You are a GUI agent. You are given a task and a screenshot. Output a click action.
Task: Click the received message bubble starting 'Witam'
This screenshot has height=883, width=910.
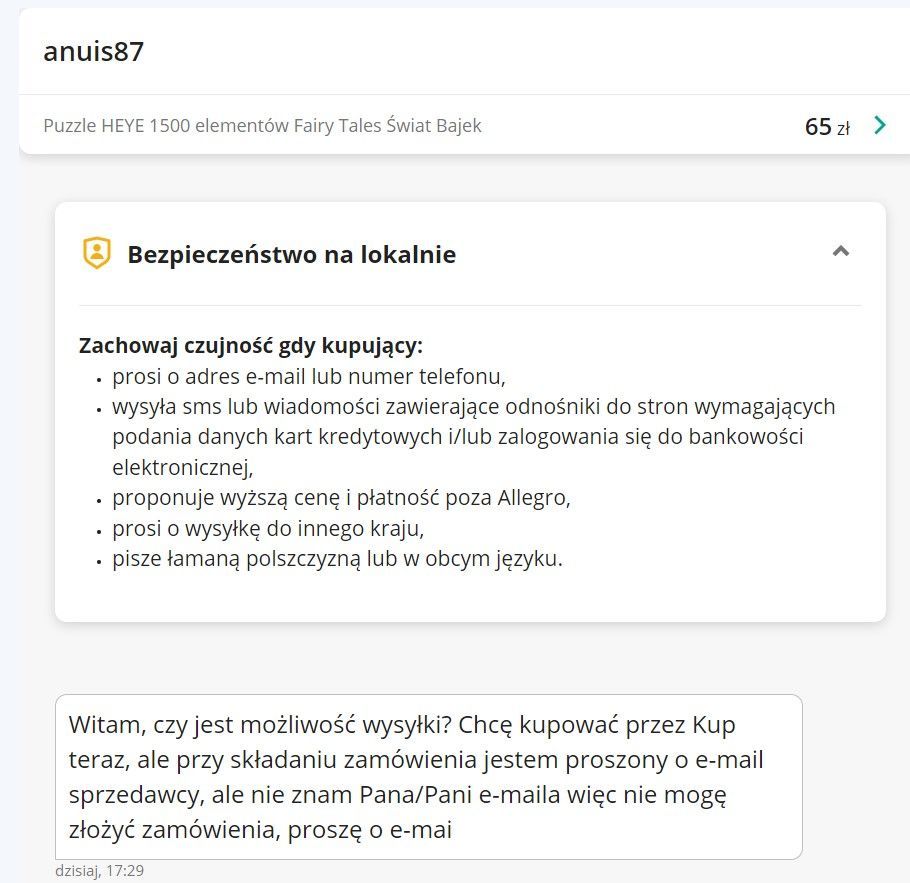[428, 777]
